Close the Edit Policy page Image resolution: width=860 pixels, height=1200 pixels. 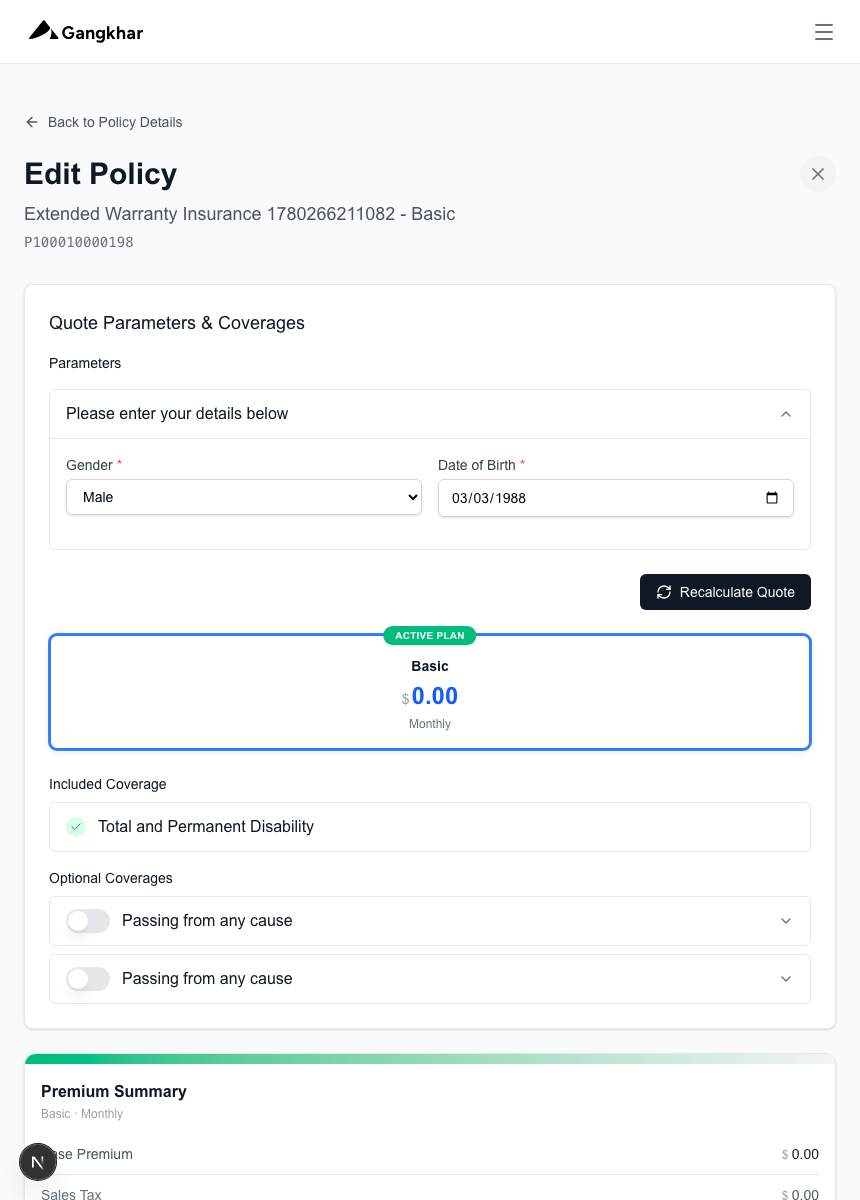pos(818,174)
